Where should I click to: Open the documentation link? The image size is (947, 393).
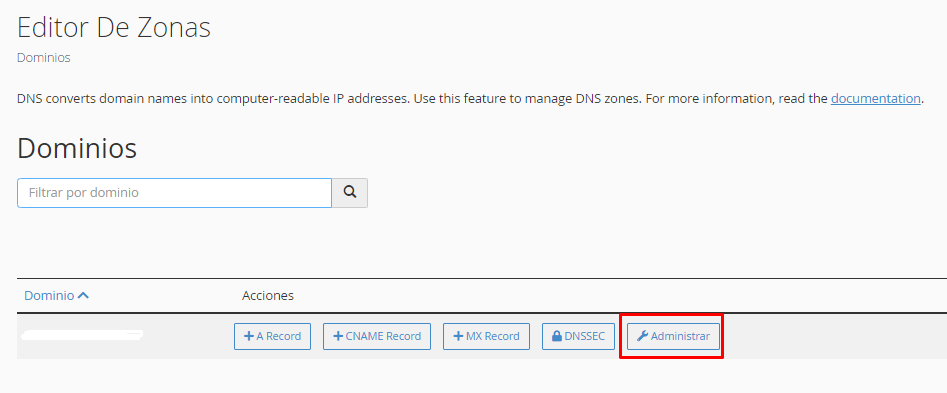[875, 98]
